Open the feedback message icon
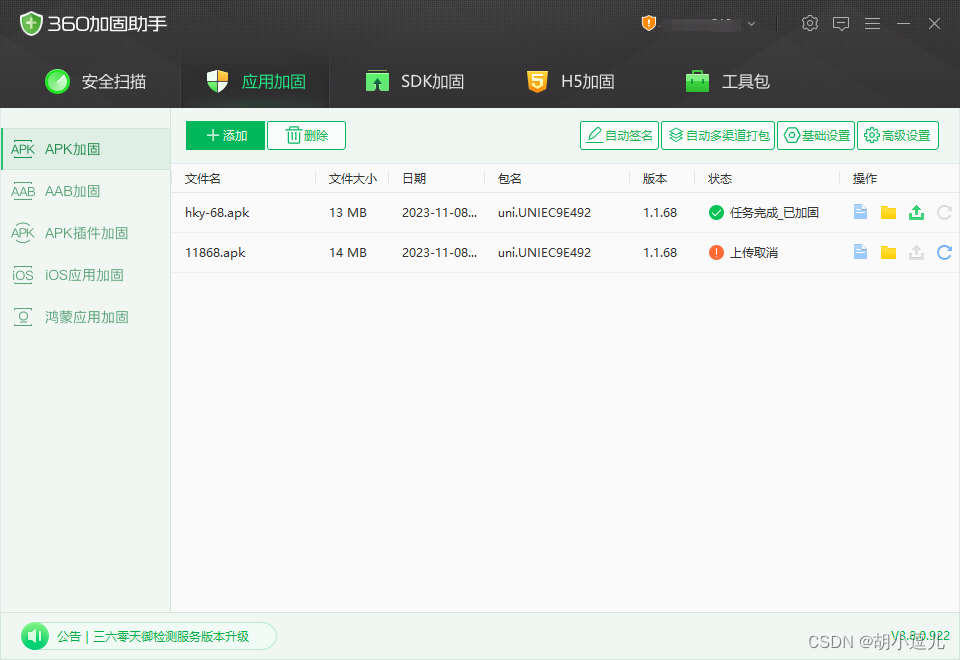Screen dimensions: 960x660 (x=841, y=23)
